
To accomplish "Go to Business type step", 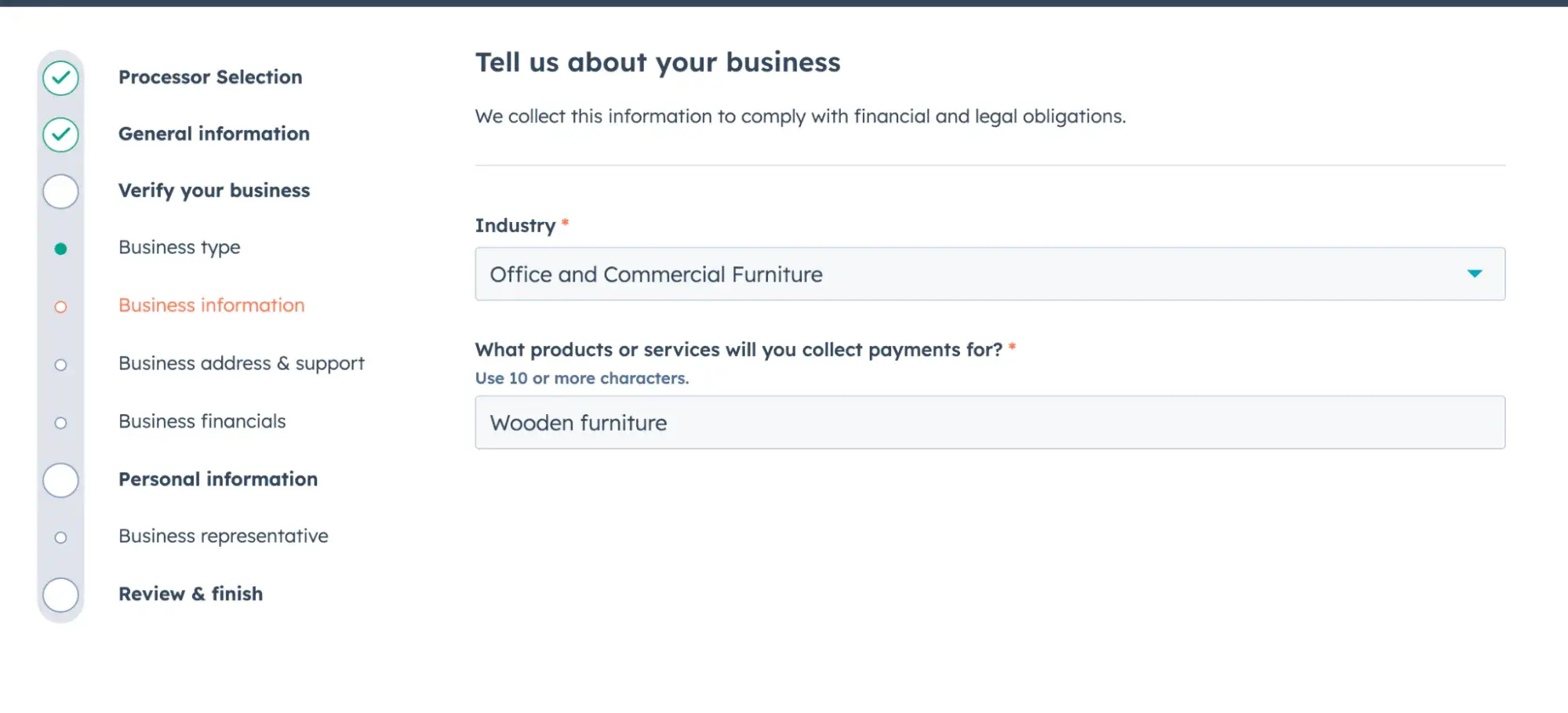I will click(180, 247).
